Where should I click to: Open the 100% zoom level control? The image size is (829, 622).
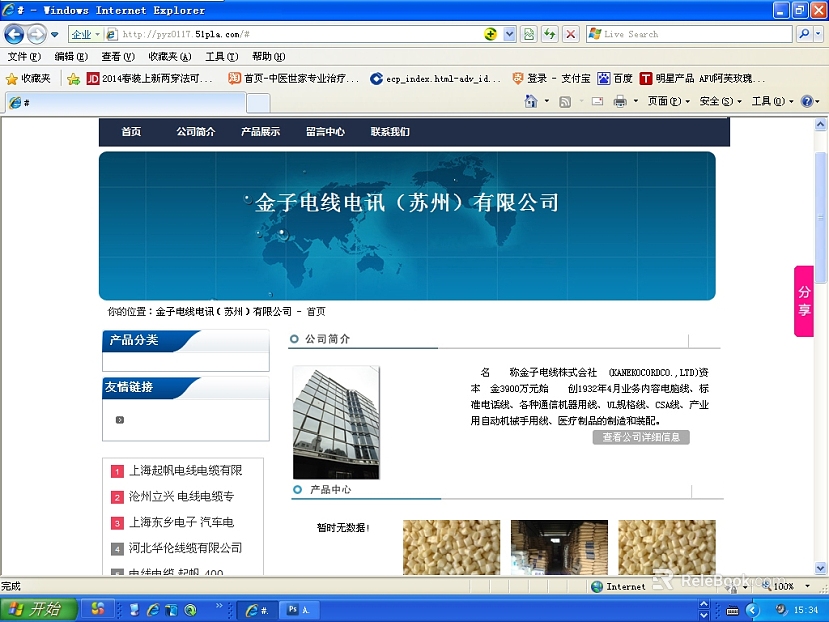coord(785,586)
